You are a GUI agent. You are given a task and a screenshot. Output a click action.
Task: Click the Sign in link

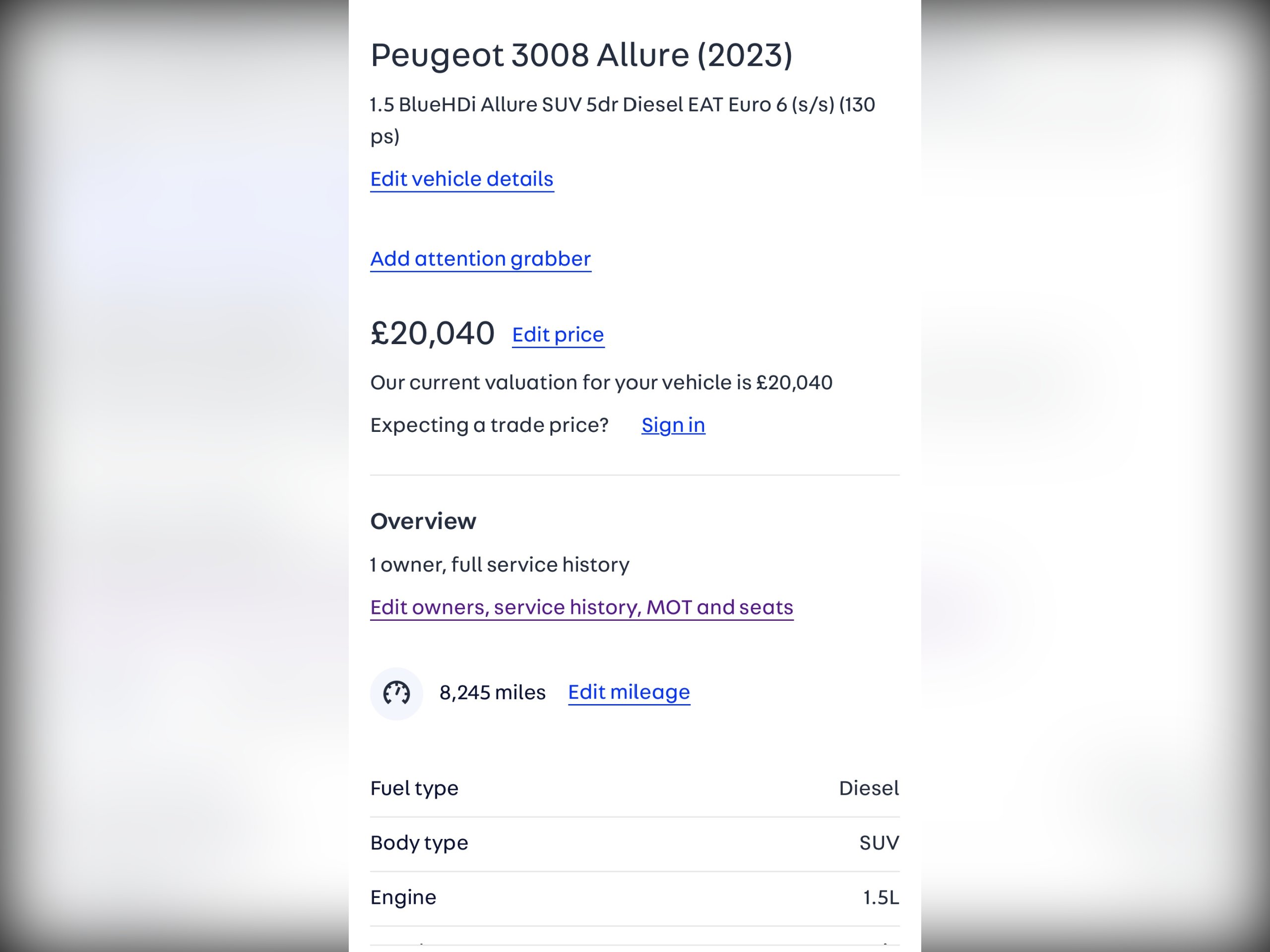[673, 425]
